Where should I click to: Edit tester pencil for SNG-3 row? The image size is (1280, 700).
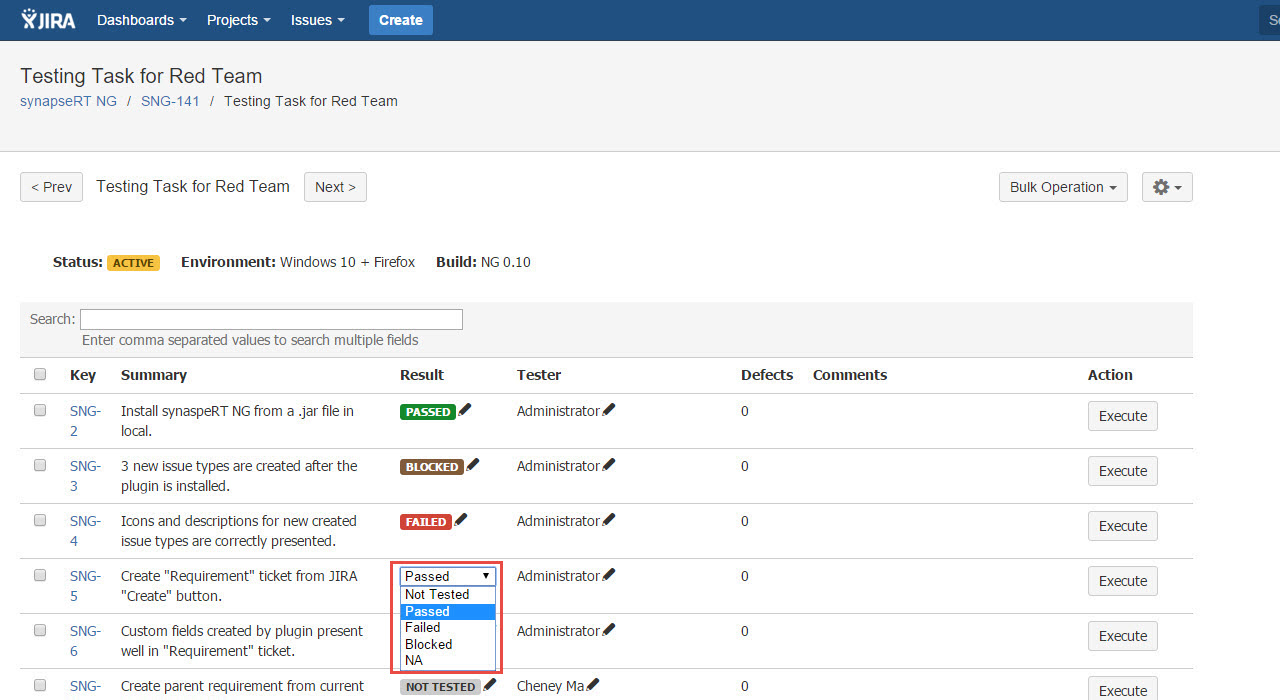pos(609,465)
